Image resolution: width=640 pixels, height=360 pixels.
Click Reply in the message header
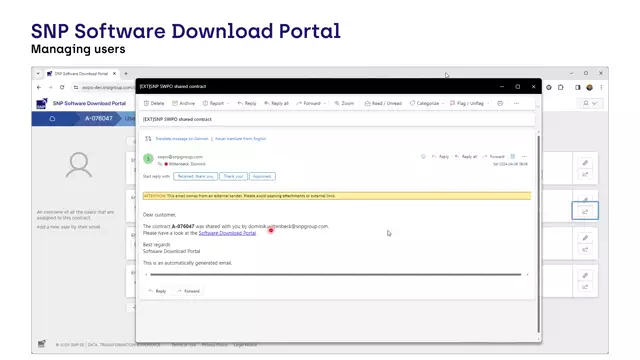pos(440,156)
